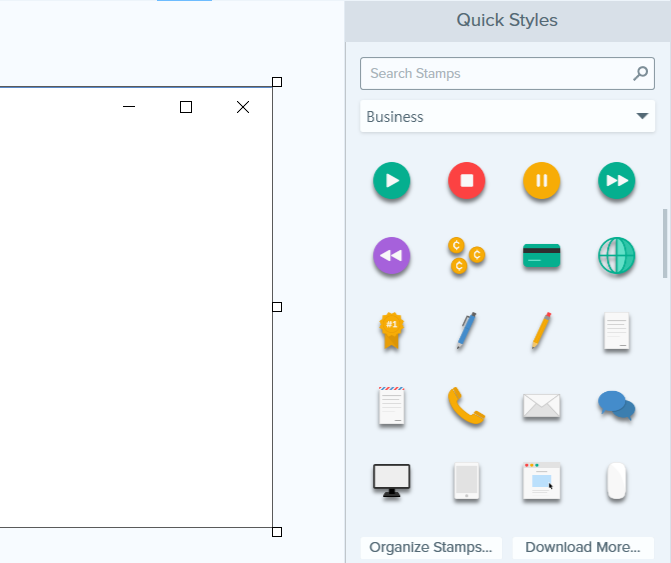
Task: Select the green fast-forward stamp
Action: [617, 181]
